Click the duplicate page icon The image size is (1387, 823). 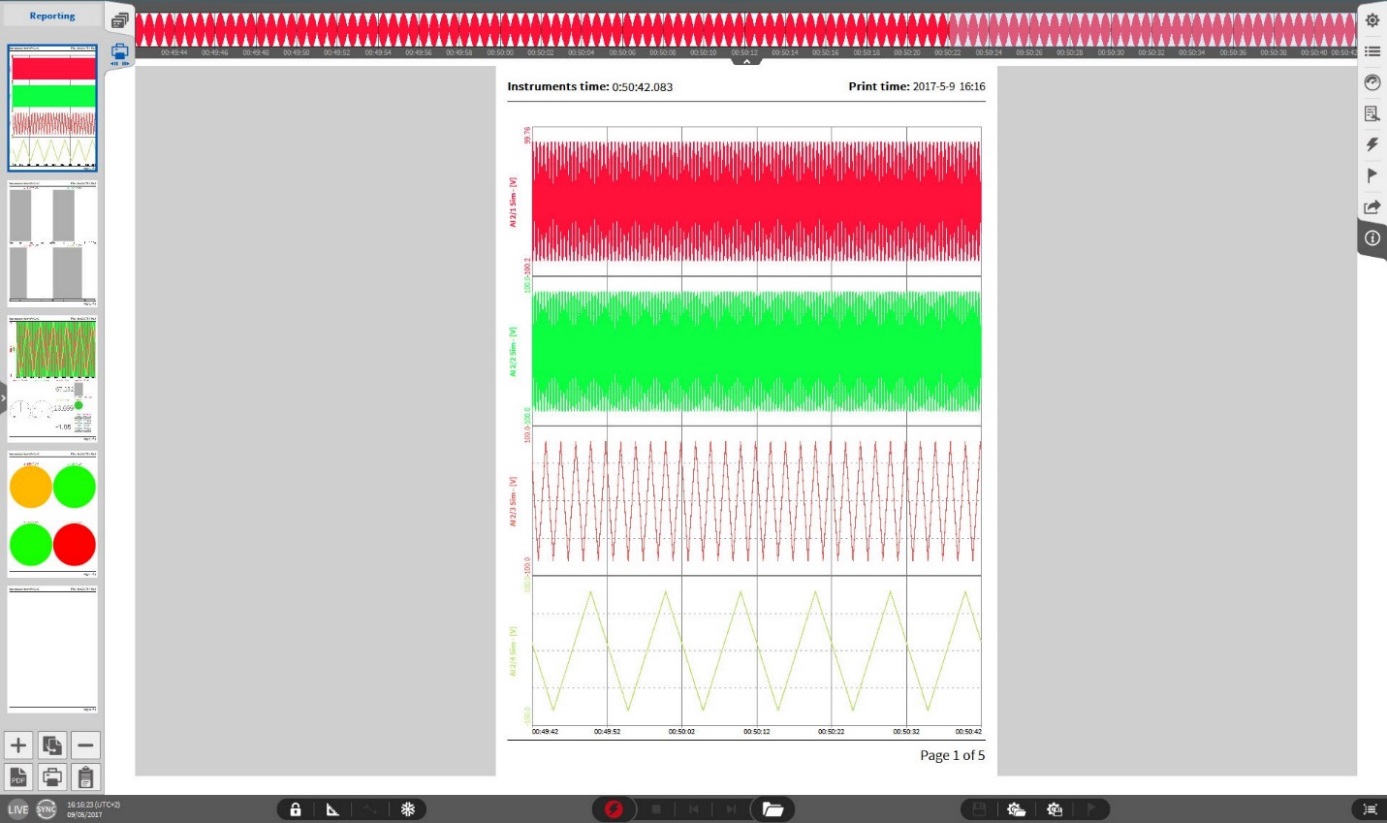tap(52, 745)
